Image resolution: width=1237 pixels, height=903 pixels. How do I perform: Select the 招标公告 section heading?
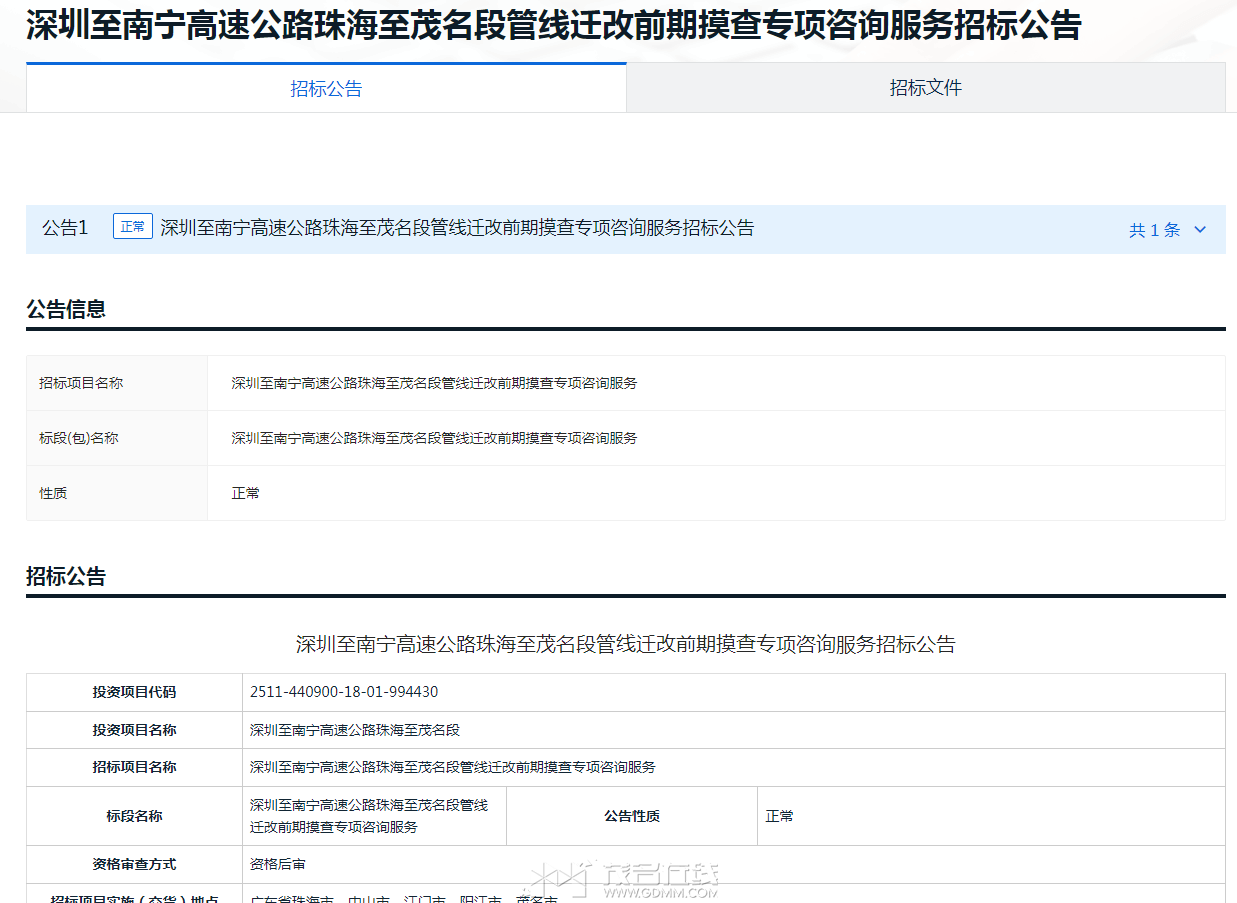(66, 576)
